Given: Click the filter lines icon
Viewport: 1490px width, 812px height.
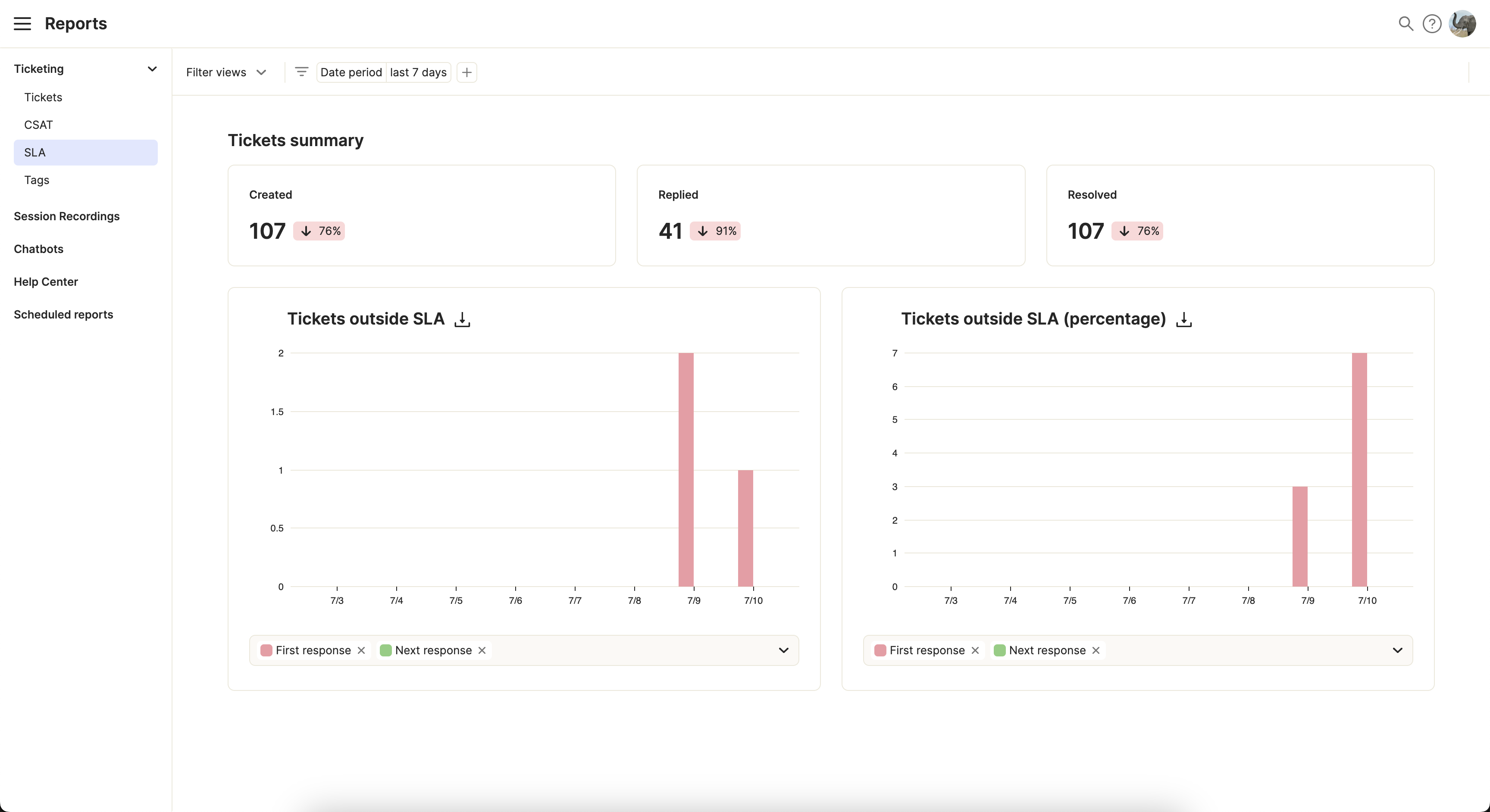Looking at the screenshot, I should point(301,72).
